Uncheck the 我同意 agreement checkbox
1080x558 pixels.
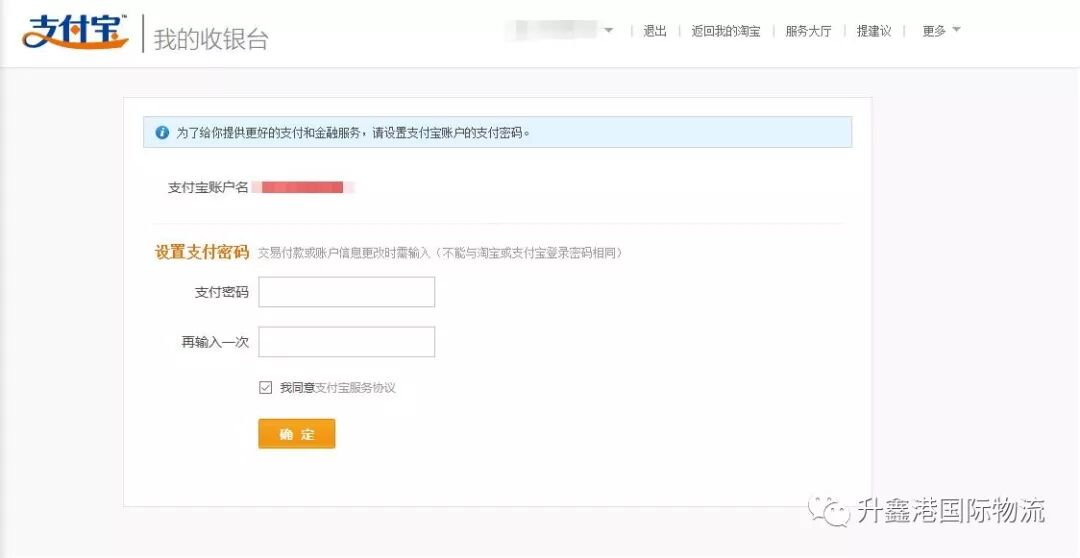tap(265, 388)
